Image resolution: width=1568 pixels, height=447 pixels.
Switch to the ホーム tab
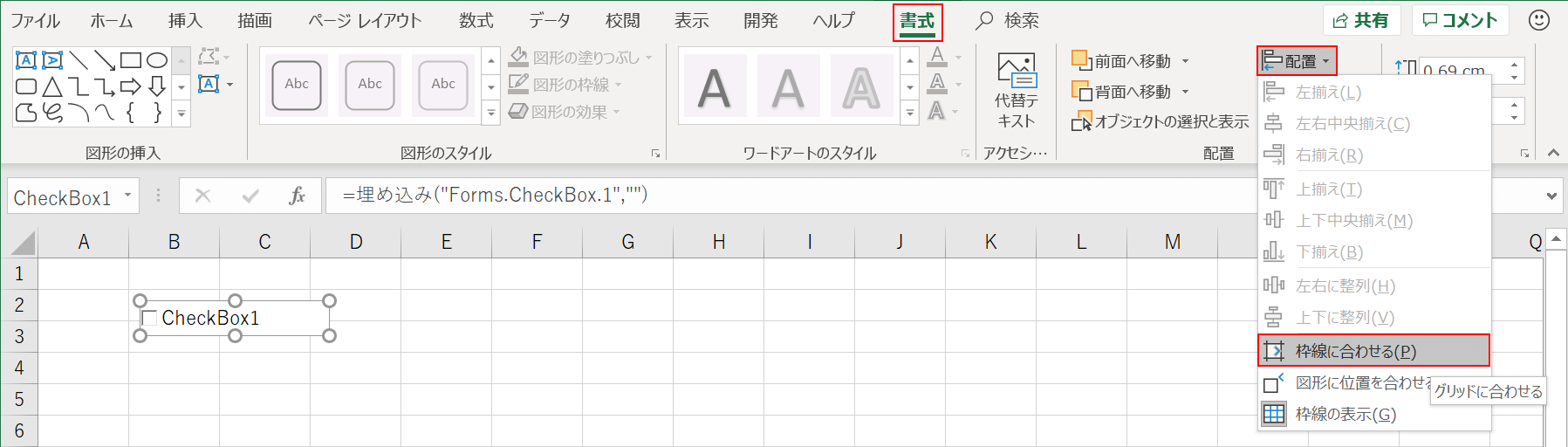tap(112, 21)
